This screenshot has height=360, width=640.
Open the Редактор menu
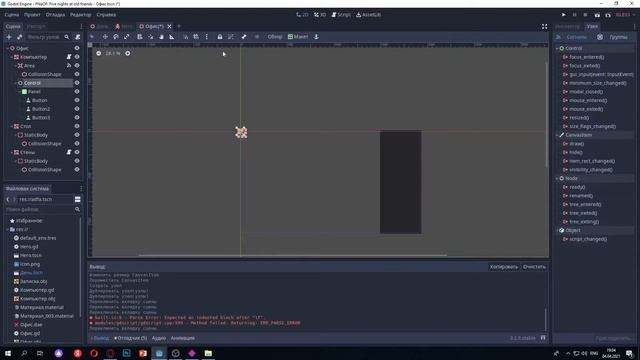pos(80,15)
